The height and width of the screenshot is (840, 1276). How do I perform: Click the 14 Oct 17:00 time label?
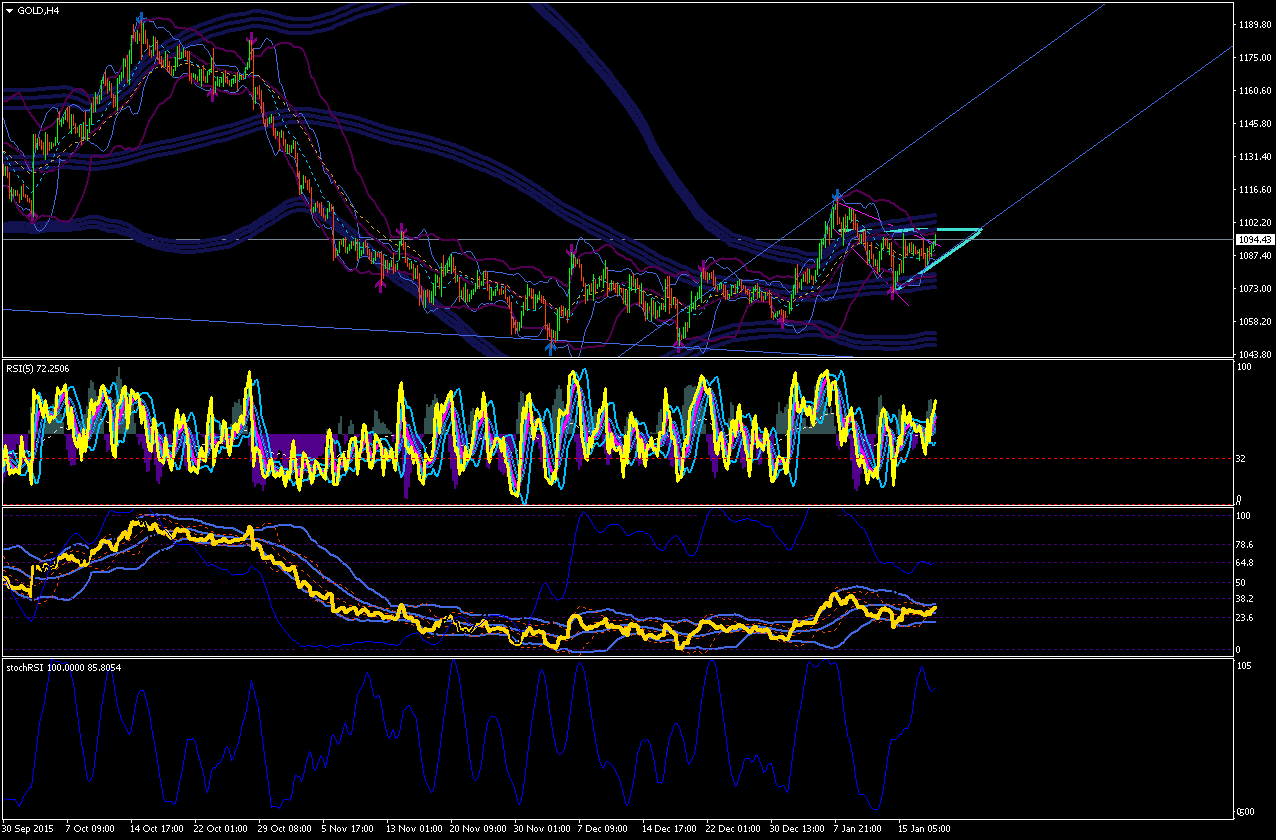click(157, 829)
